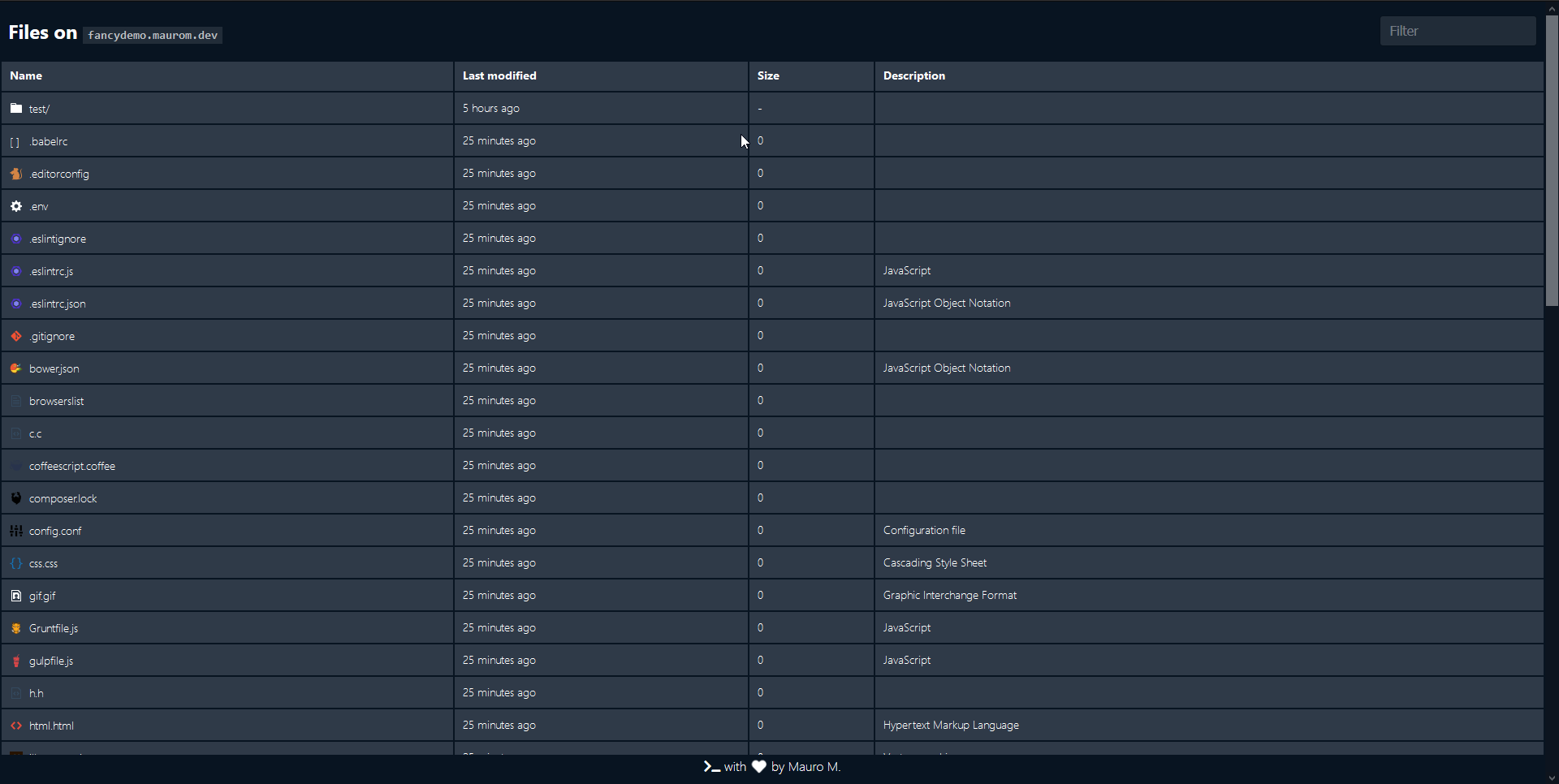This screenshot has width=1559, height=784.
Task: Click the Gulp icon beside gulpfile.js
Action: 16,661
